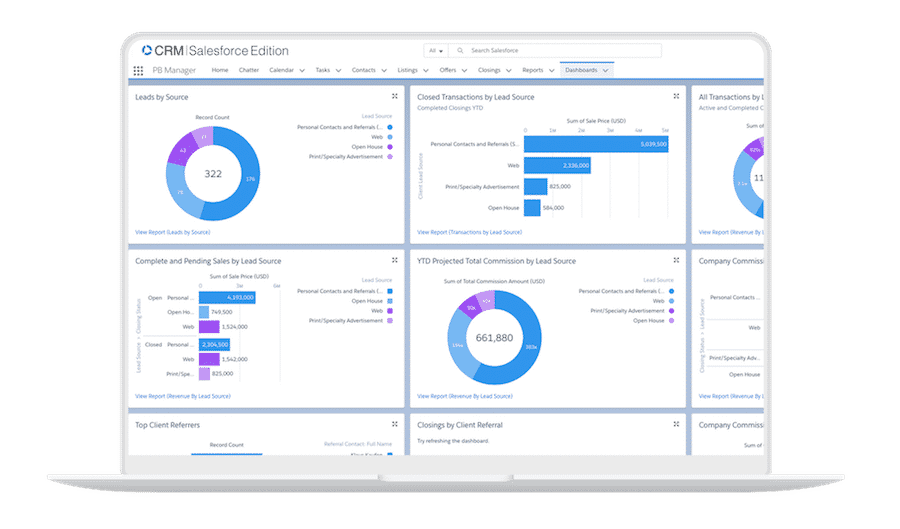Open View Report (Leads by Source) link
The width and height of the screenshot is (900, 529).
[x=172, y=232]
